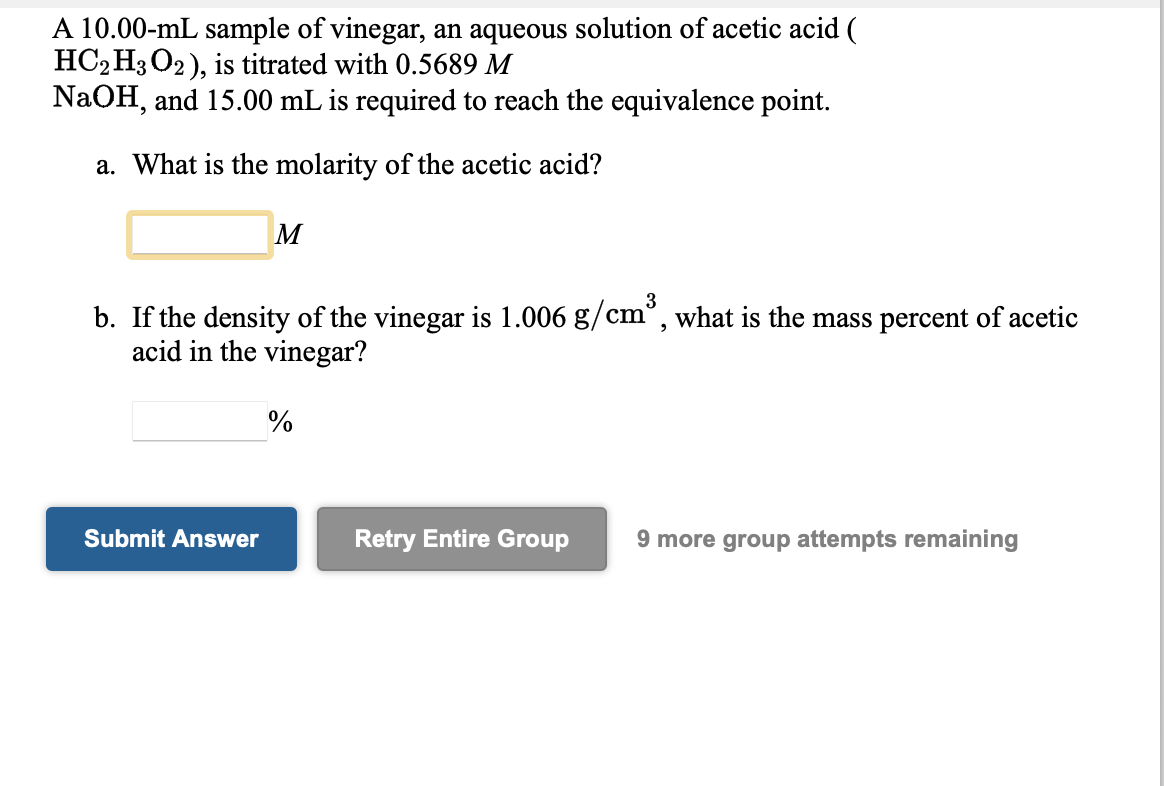Click Retry Entire Group button

[x=461, y=538]
